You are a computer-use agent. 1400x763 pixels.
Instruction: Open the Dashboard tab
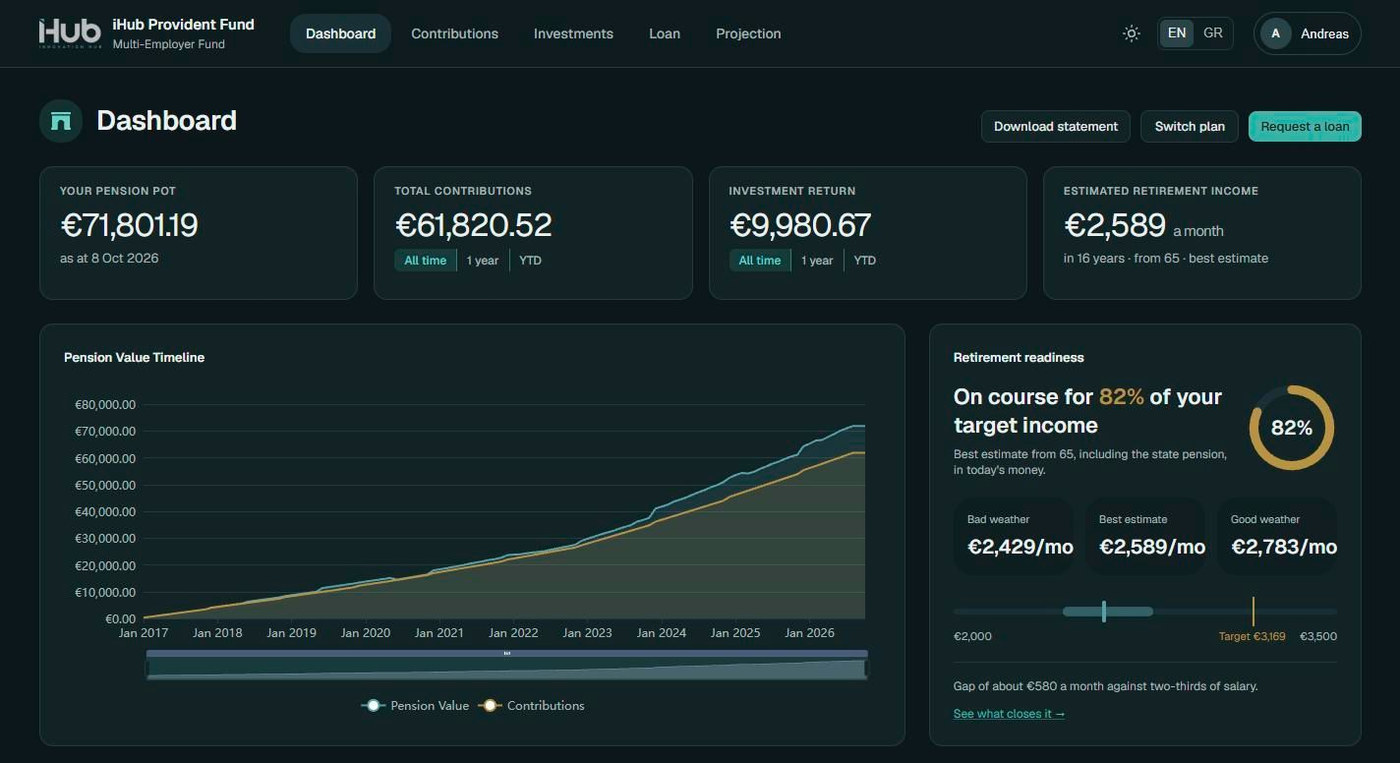[x=341, y=33]
